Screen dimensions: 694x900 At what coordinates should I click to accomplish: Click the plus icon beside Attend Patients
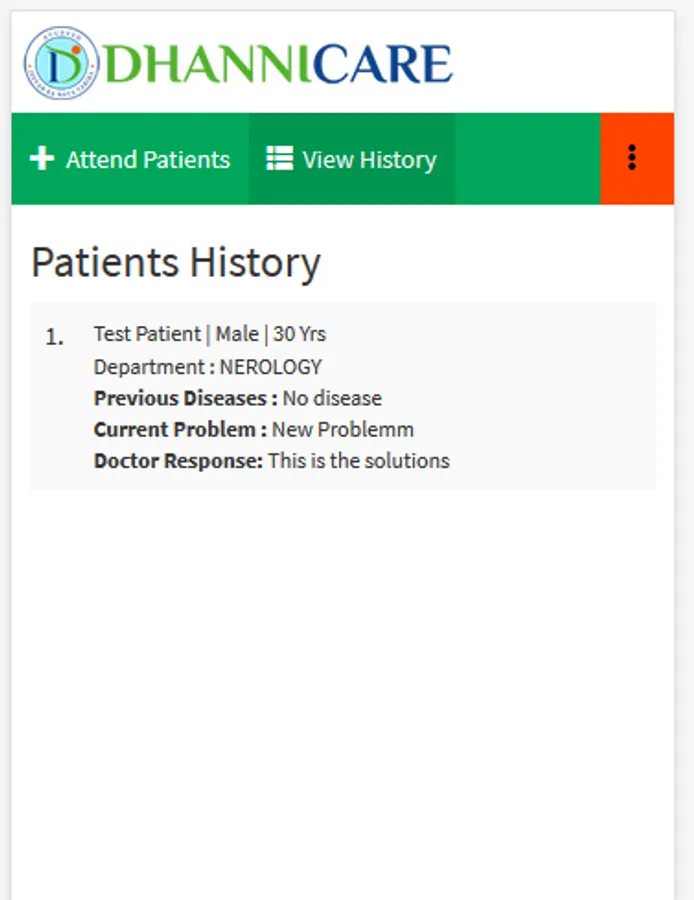pyautogui.click(x=41, y=159)
